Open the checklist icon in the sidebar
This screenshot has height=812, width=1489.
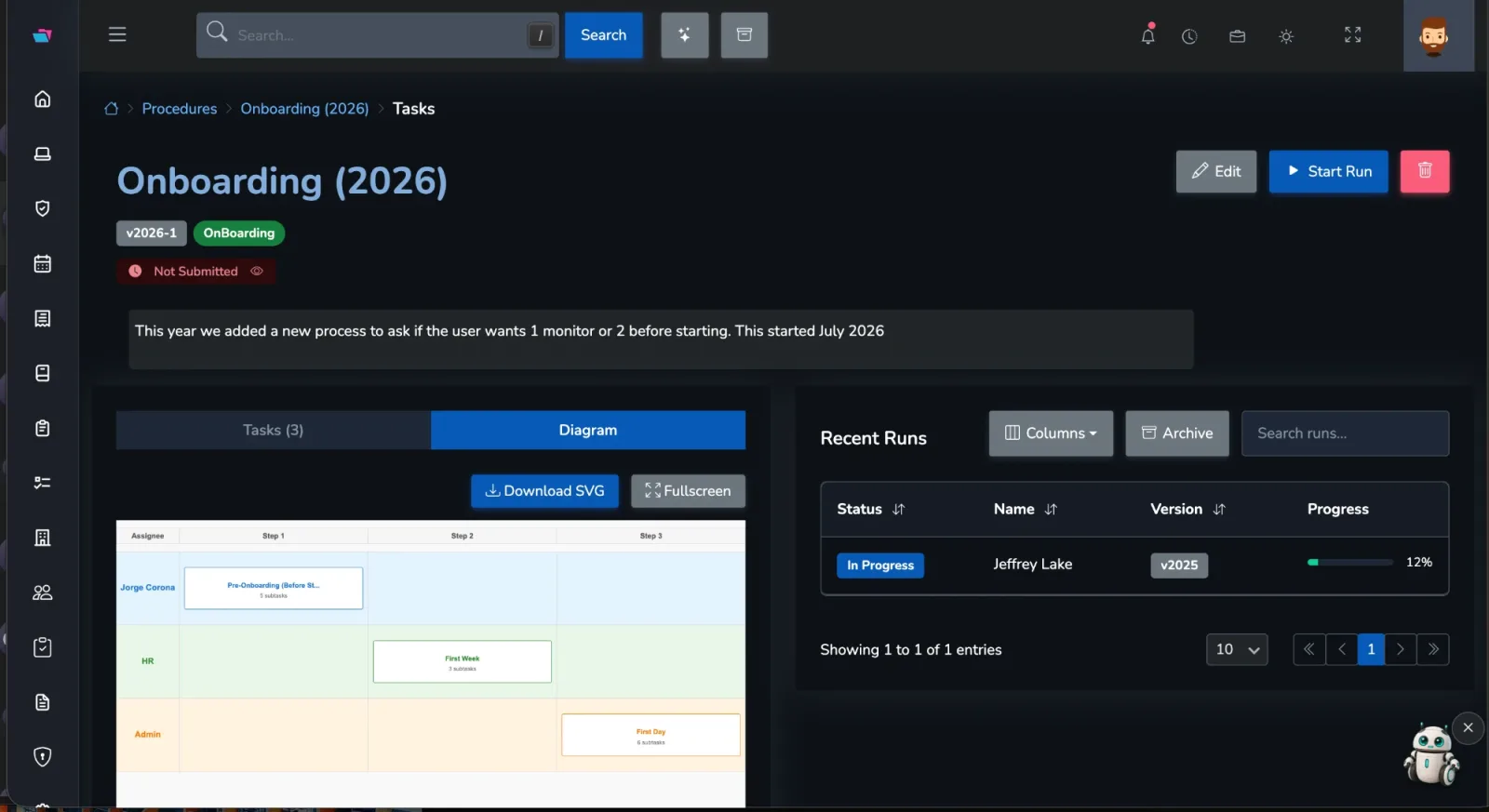pos(43,483)
